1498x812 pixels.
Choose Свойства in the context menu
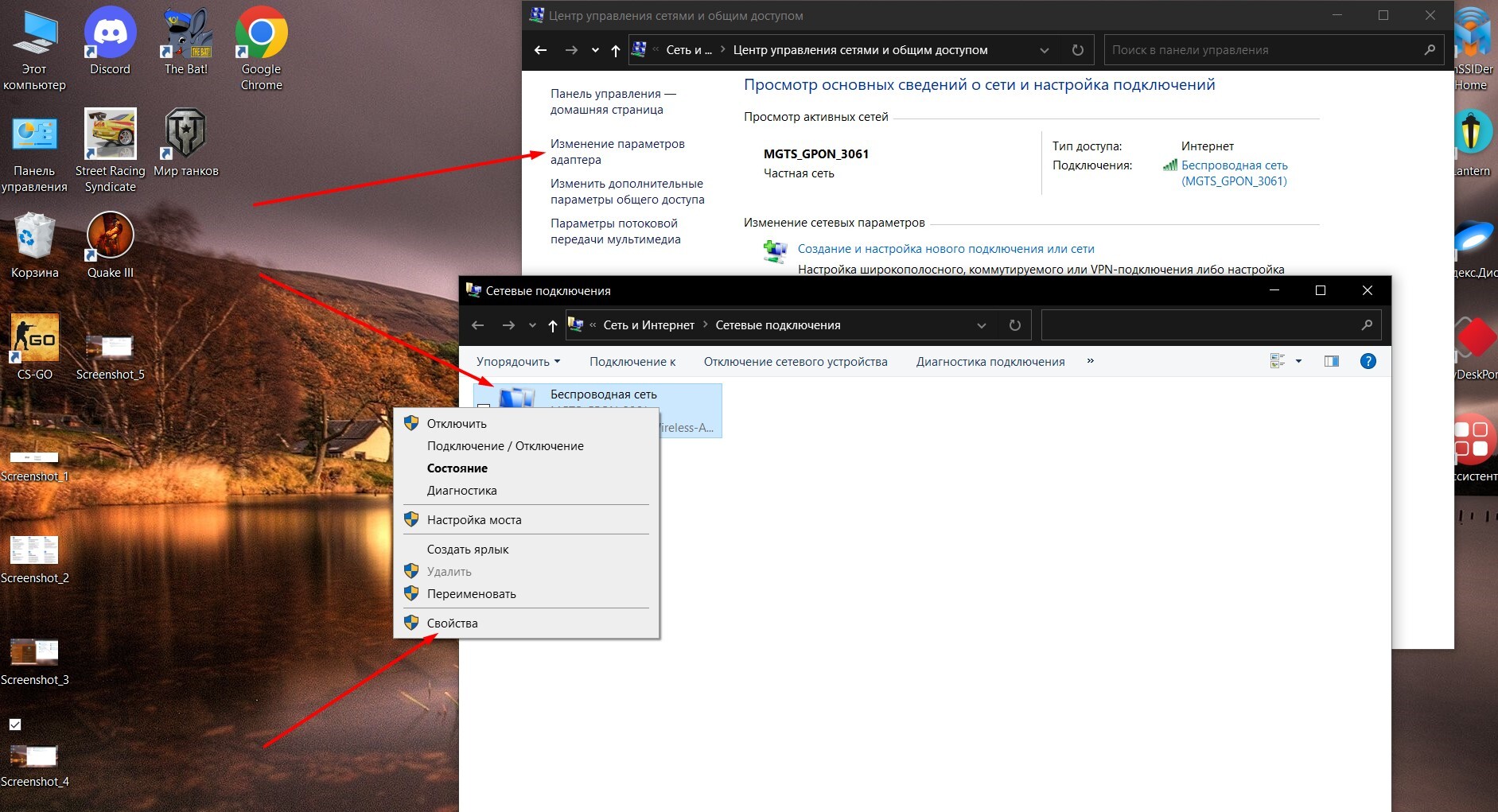[x=452, y=624]
